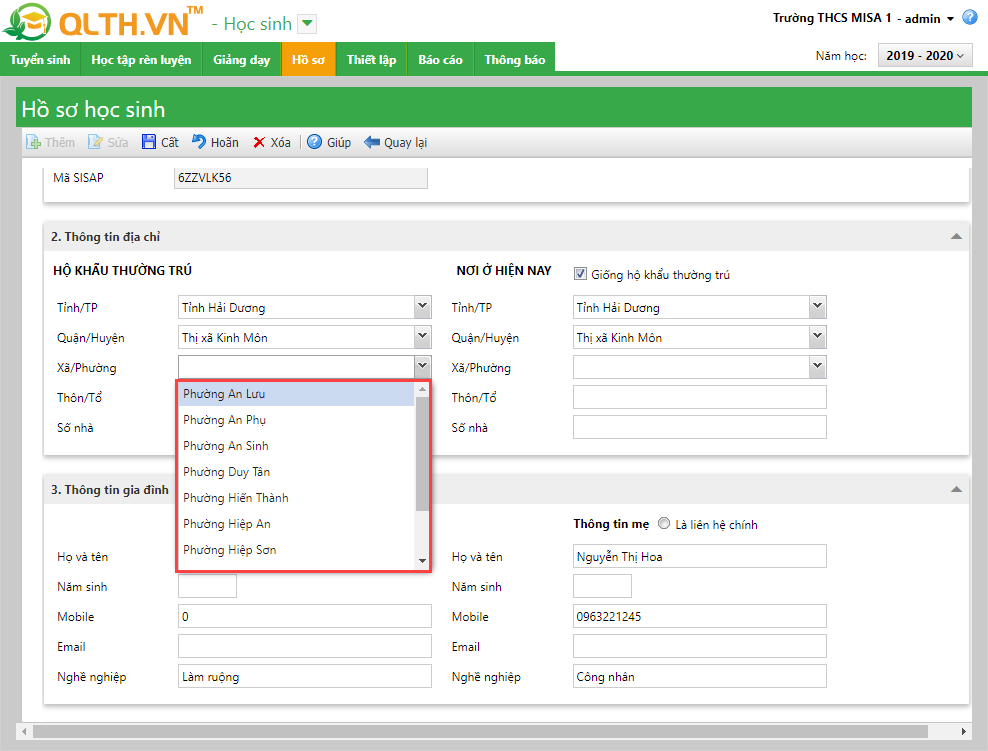Open the Thông báo tab

point(514,59)
